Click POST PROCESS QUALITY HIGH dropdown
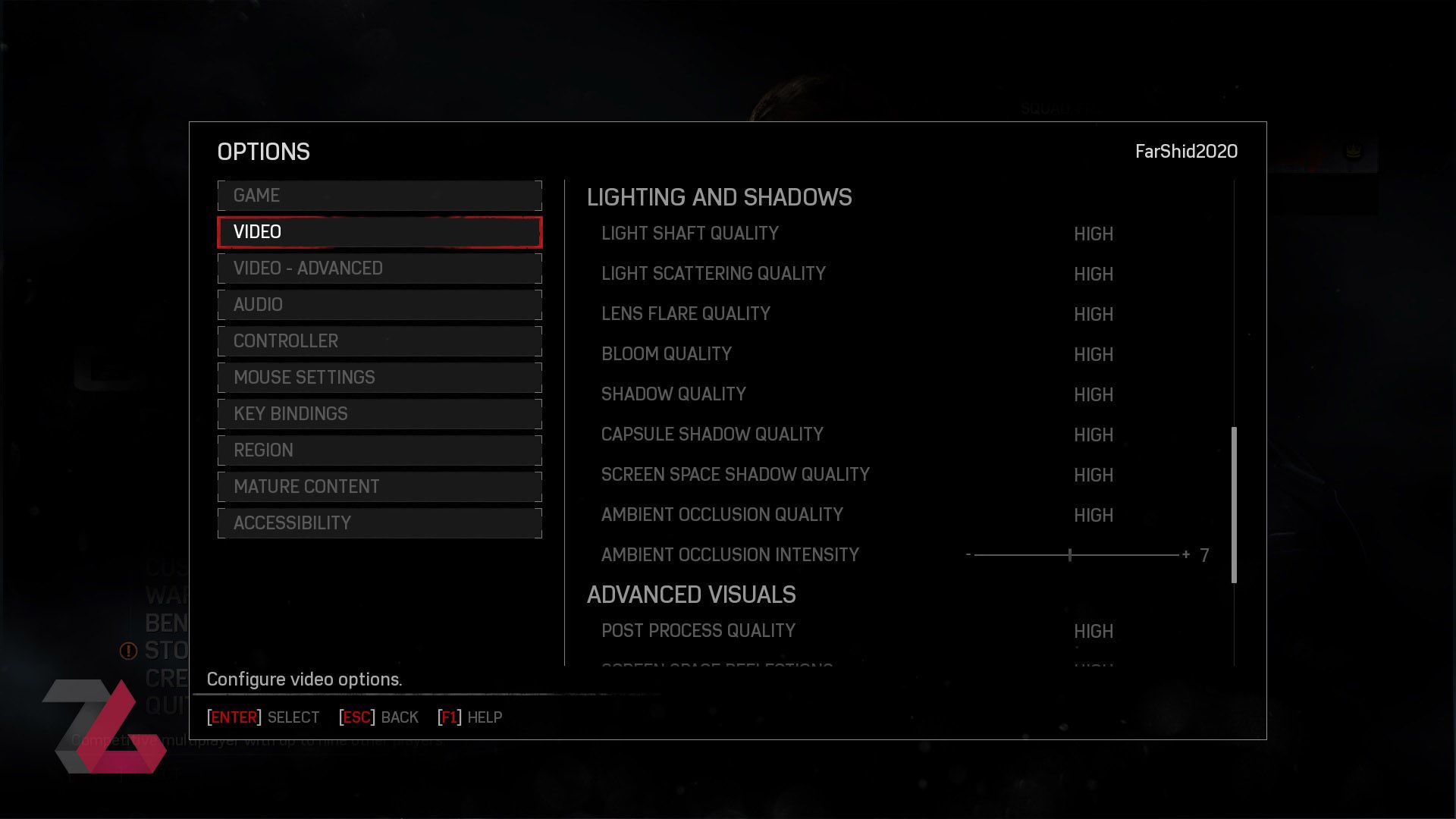Screen dimensions: 1456x819 coord(1093,631)
